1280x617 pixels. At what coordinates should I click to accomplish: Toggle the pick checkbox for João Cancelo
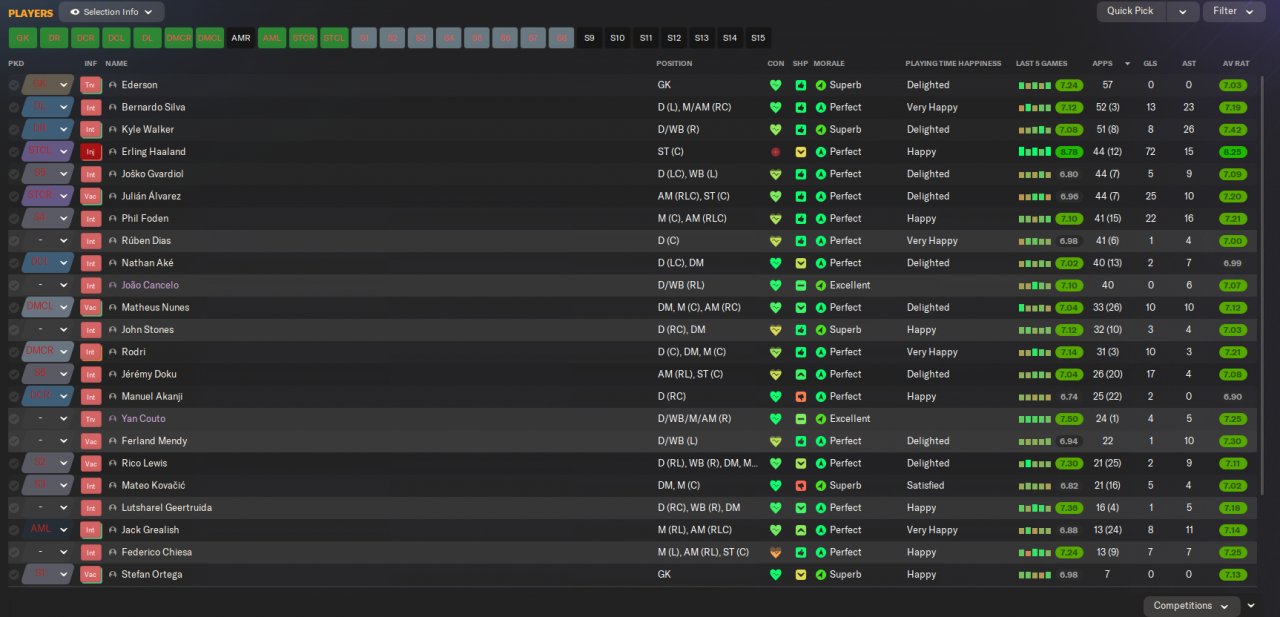pyautogui.click(x=14, y=285)
